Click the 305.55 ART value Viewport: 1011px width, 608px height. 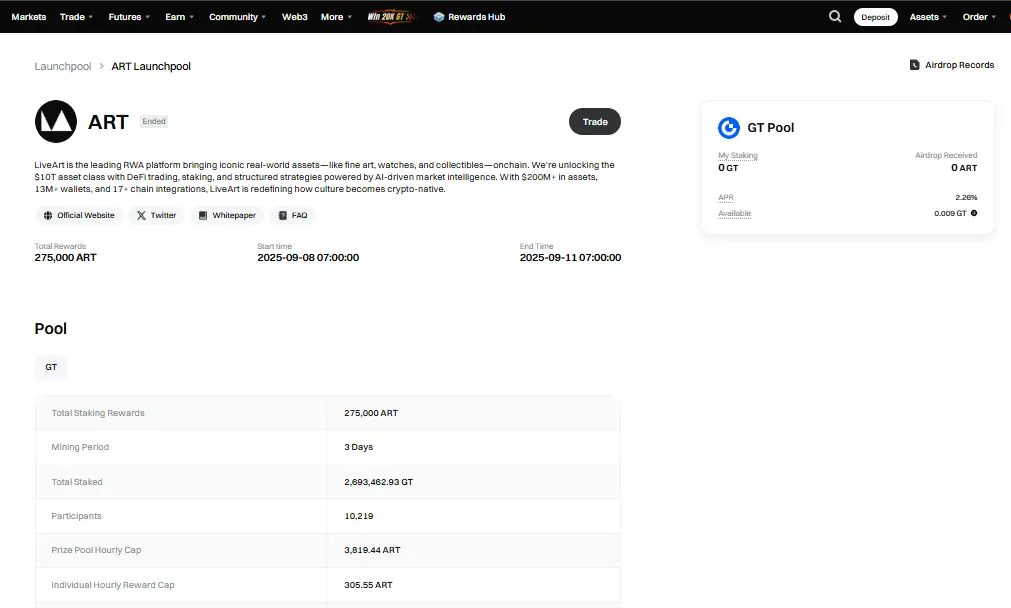pyautogui.click(x=368, y=585)
